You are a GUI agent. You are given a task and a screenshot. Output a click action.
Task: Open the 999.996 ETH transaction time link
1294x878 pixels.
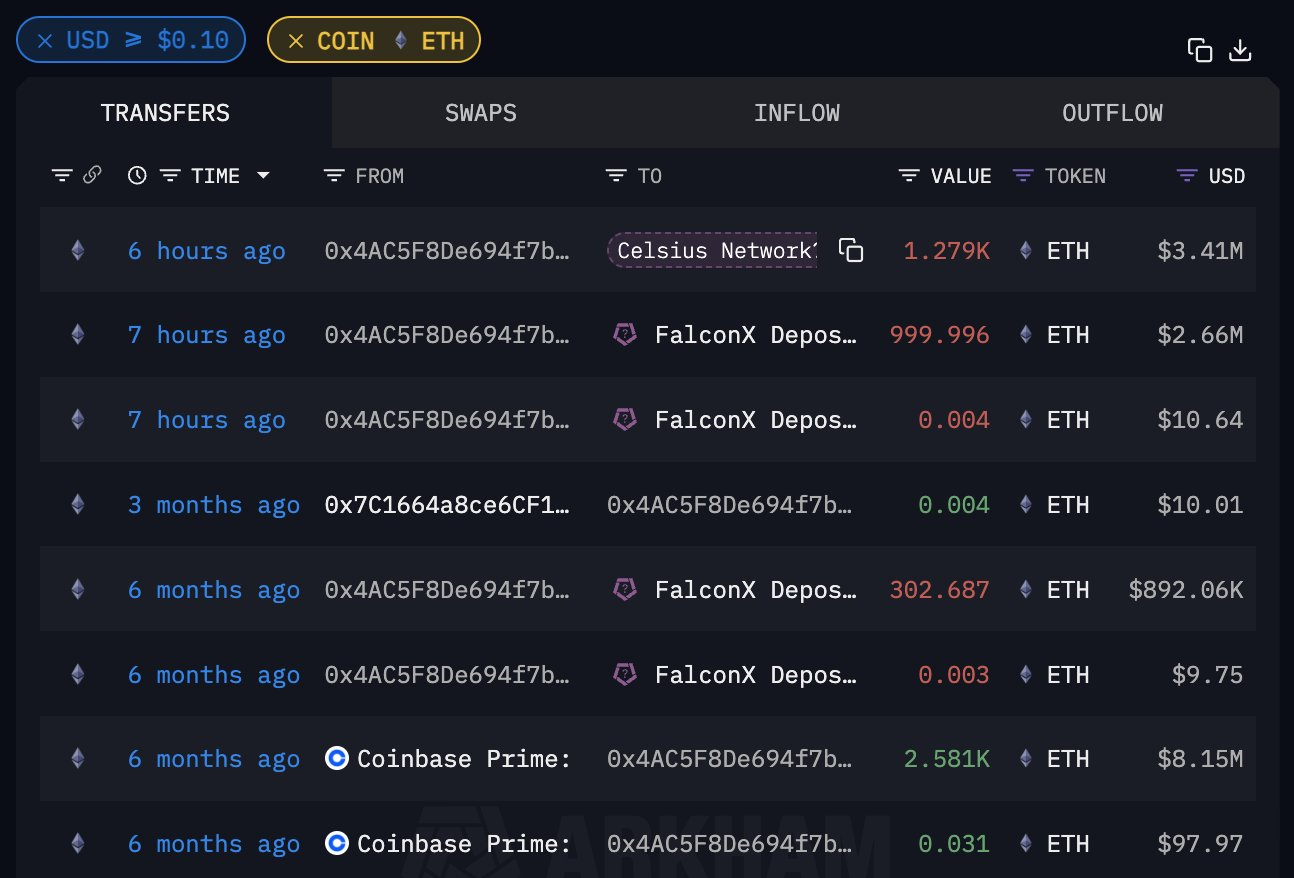point(207,335)
